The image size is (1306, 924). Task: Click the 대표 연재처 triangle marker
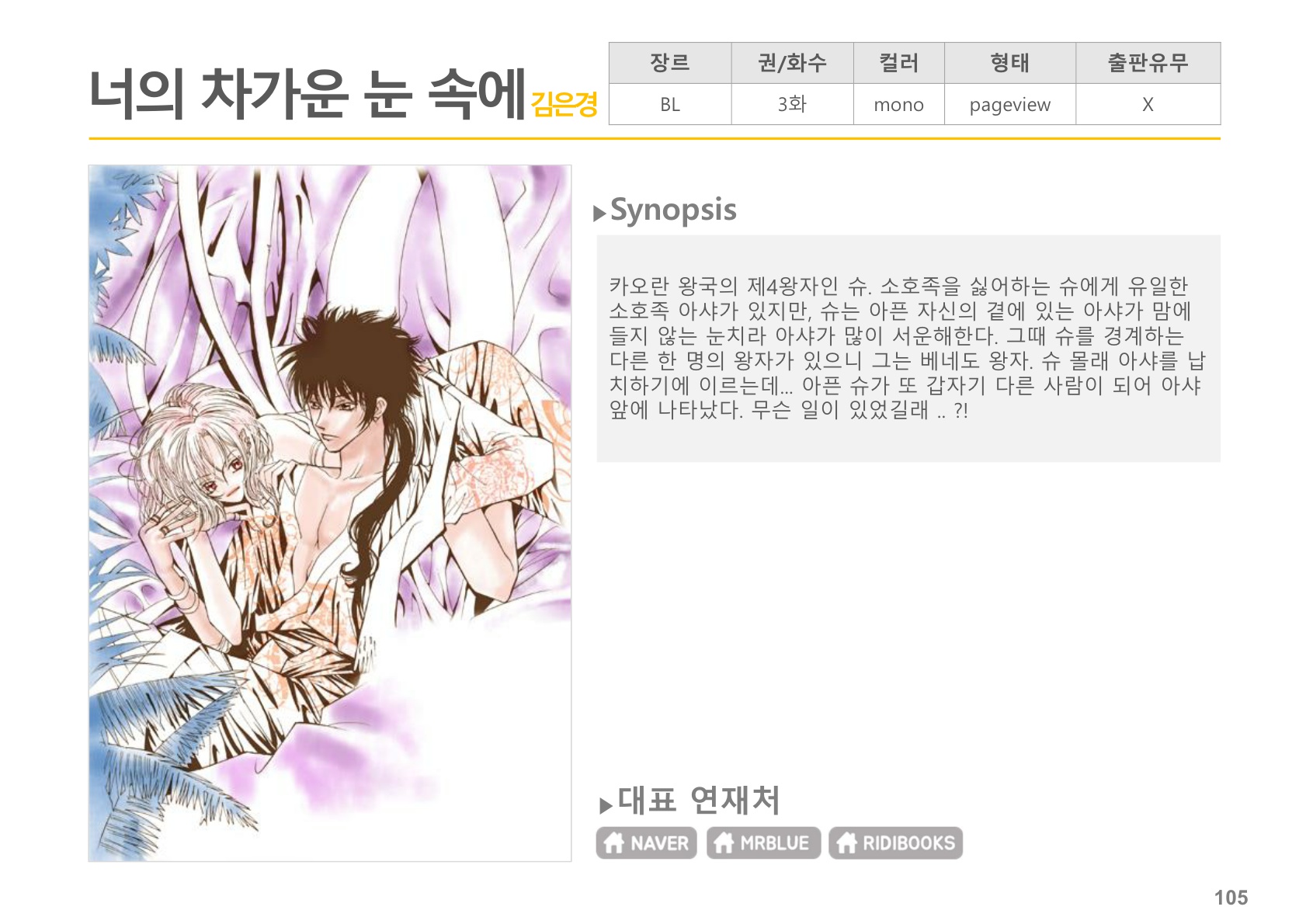[x=606, y=805]
